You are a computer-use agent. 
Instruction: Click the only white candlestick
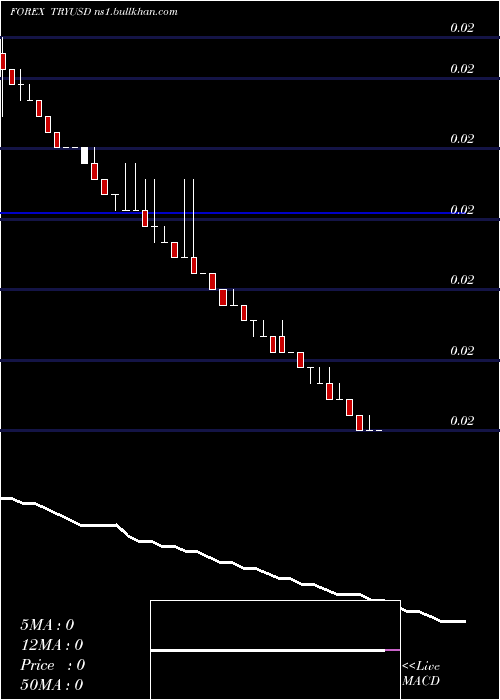tap(84, 155)
